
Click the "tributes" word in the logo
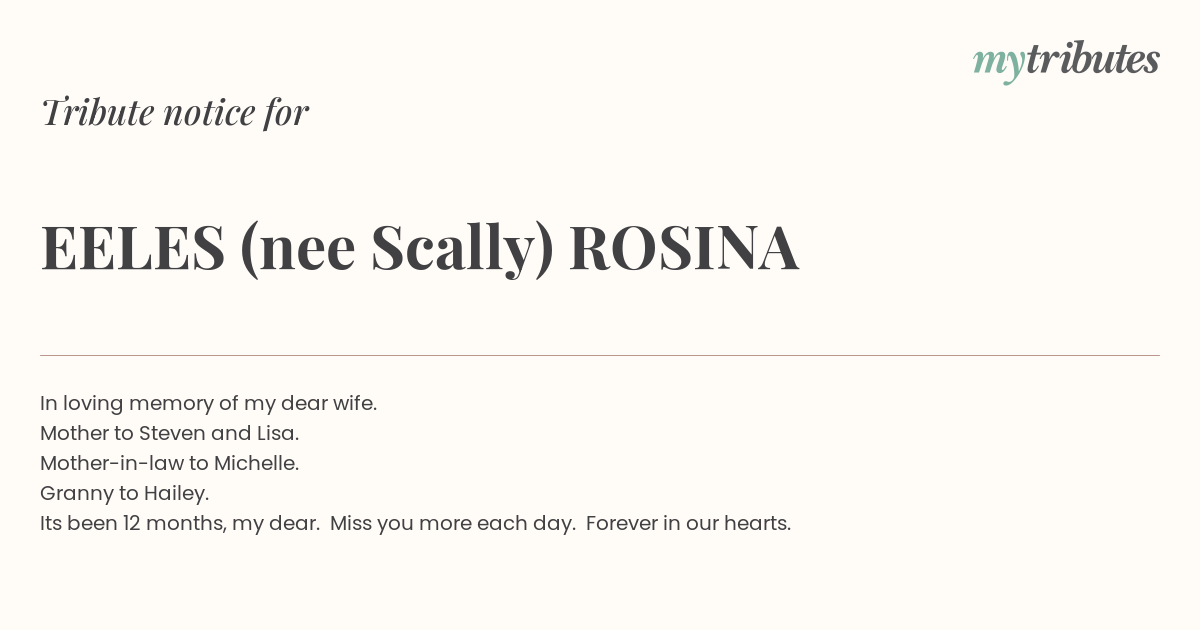1092,59
